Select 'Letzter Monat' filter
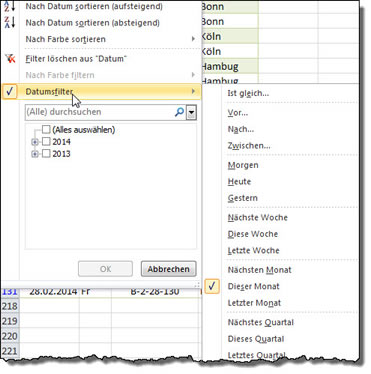The height and width of the screenshot is (374, 371). (x=254, y=303)
